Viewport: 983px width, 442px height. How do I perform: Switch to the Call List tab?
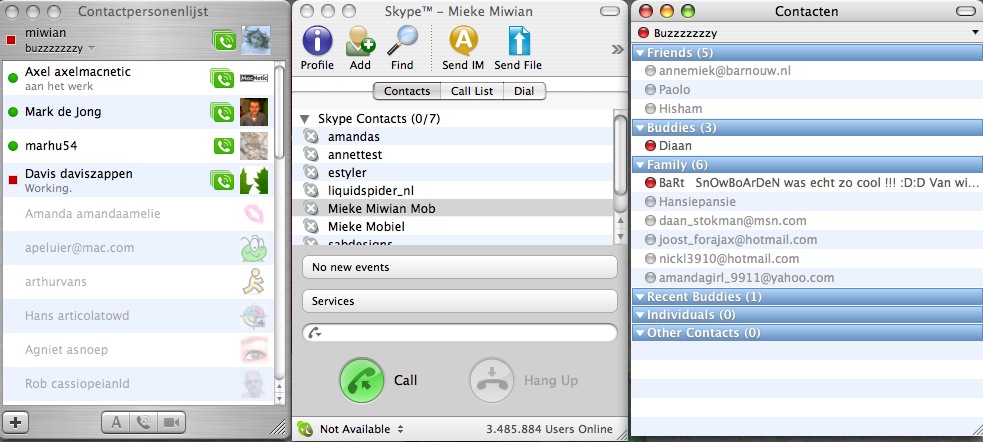[472, 91]
